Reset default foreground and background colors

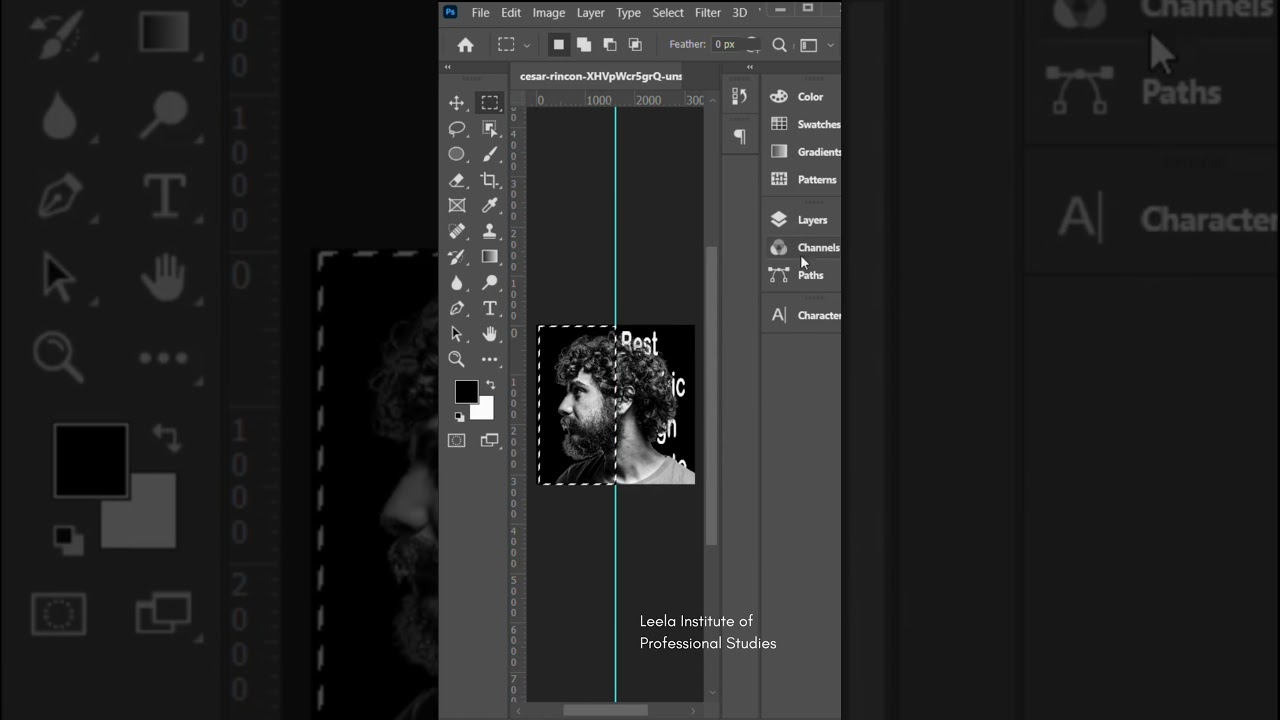pos(459,416)
